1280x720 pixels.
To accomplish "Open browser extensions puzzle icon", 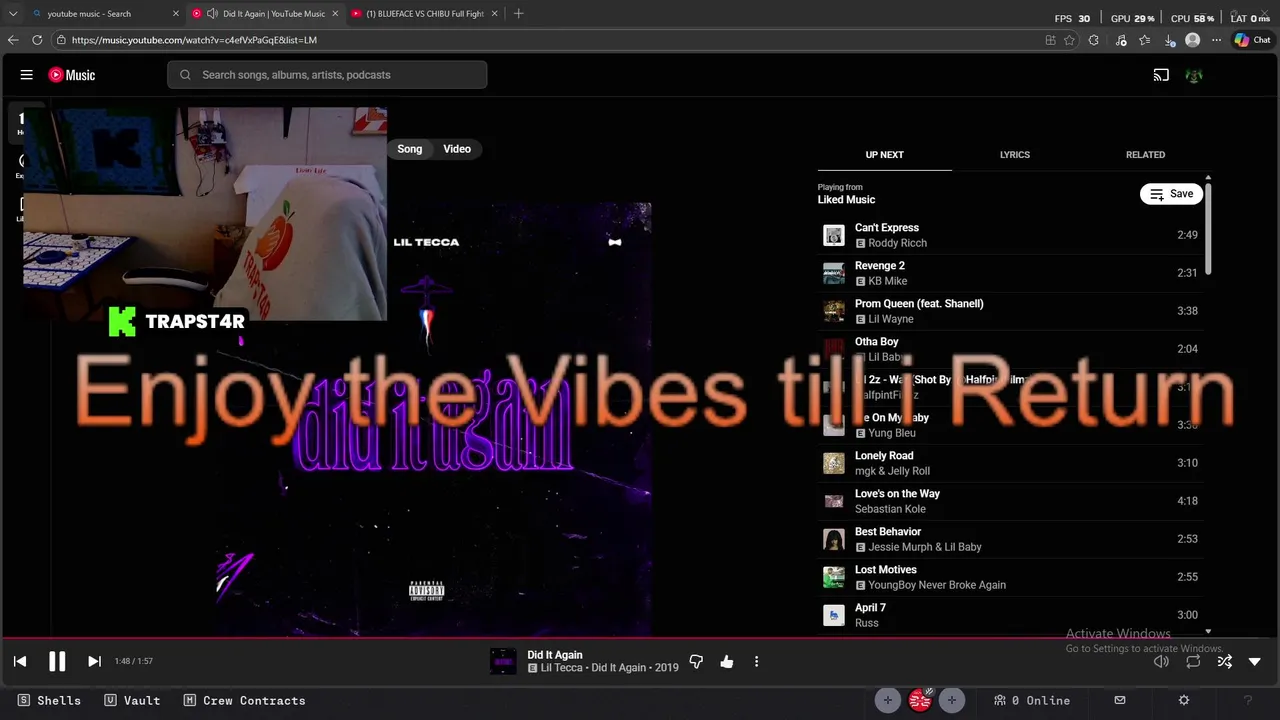I will click(1093, 40).
